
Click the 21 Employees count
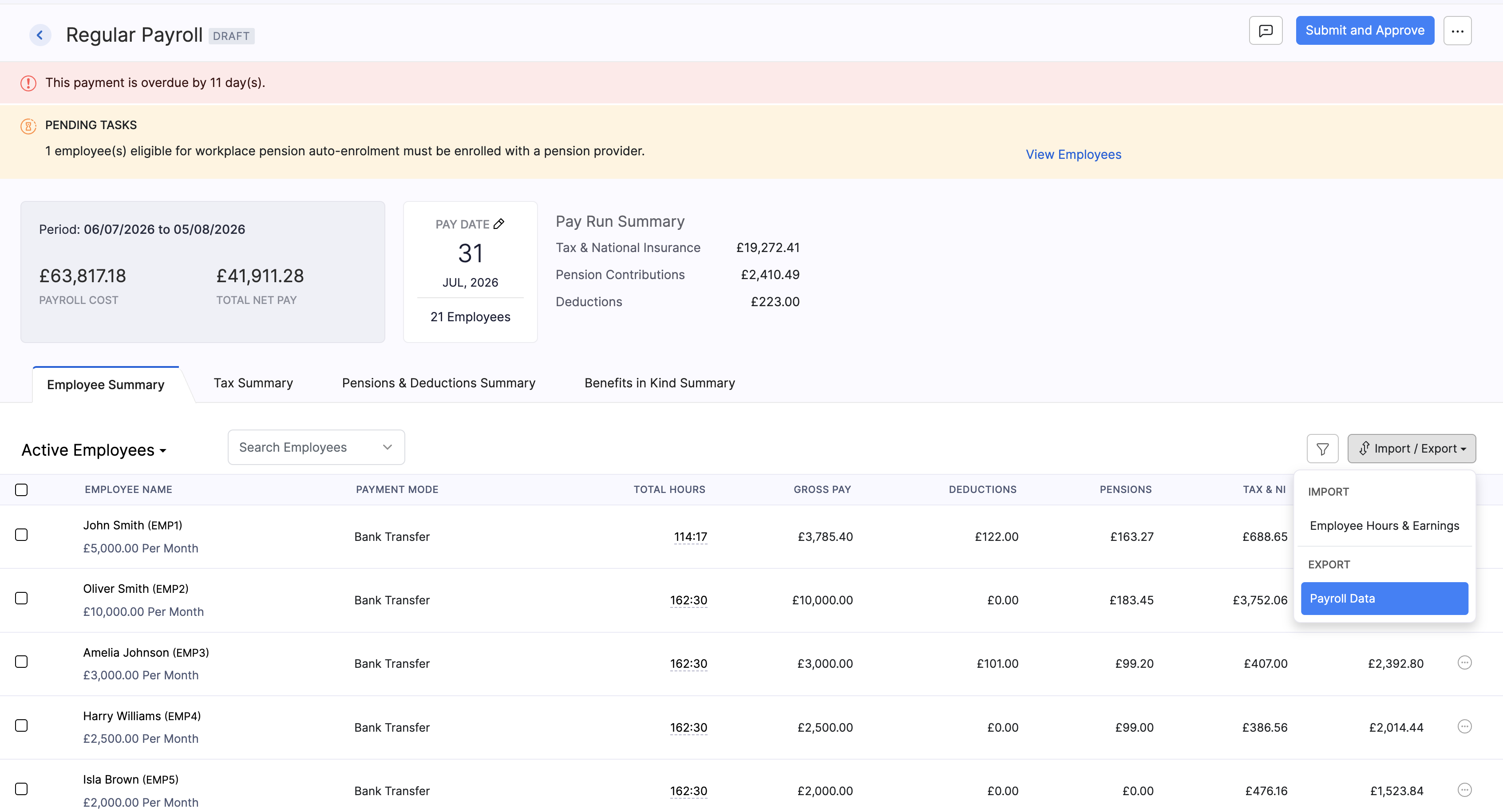tap(470, 317)
